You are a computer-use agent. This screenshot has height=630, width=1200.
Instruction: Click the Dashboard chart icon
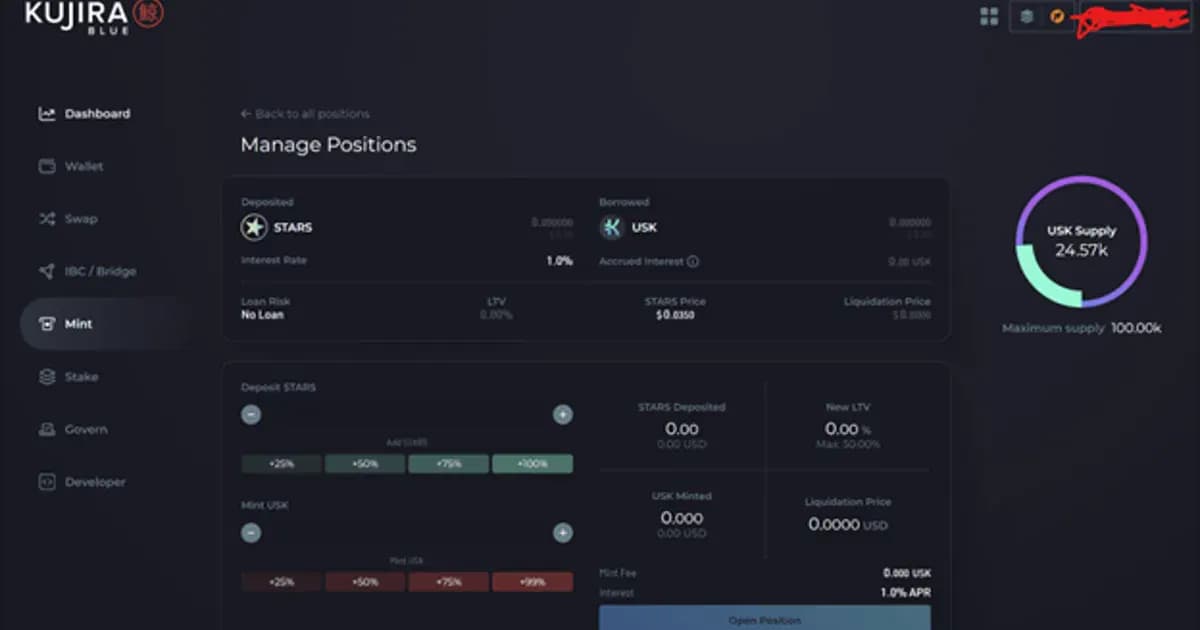[x=47, y=114]
